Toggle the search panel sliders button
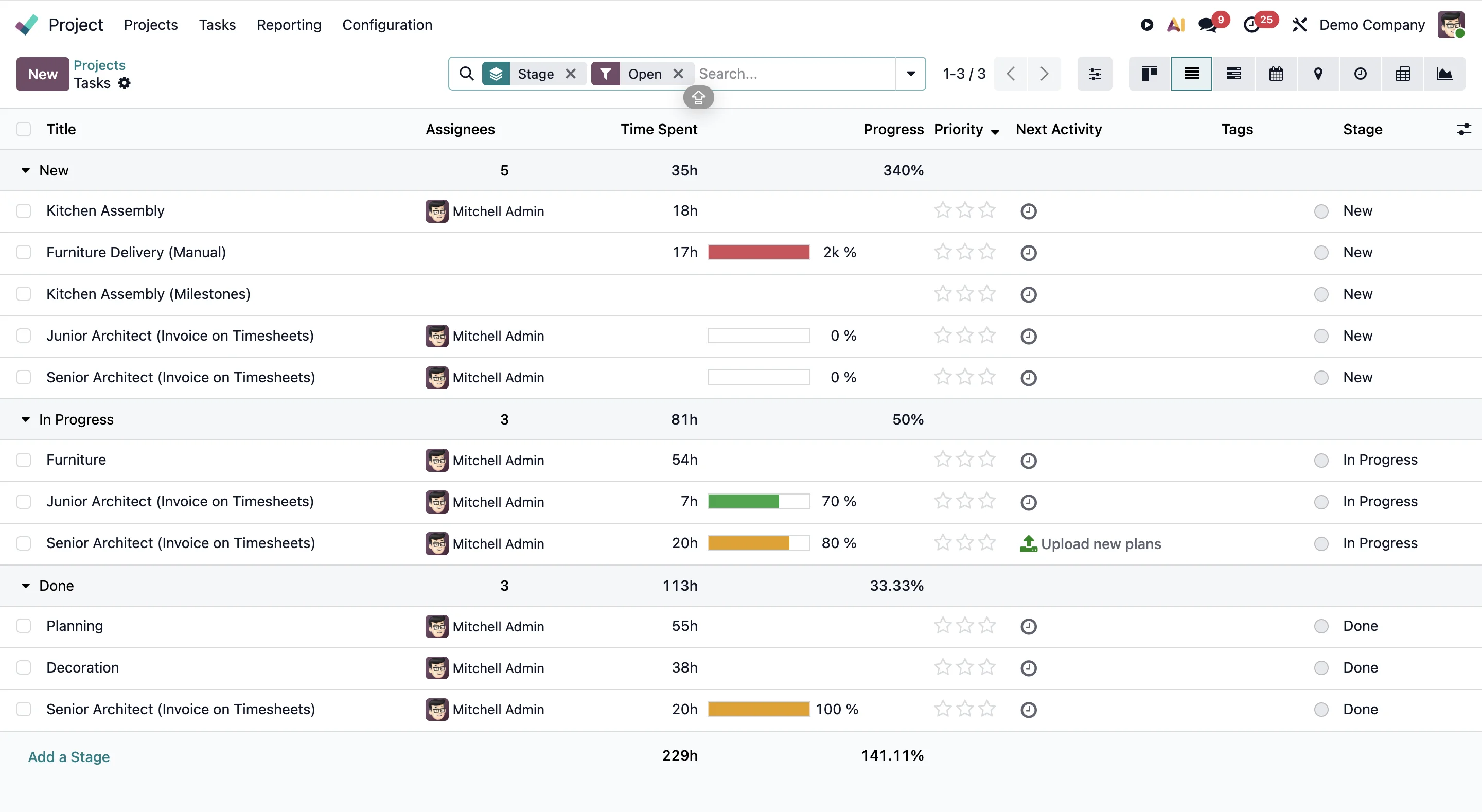This screenshot has height=812, width=1482. tap(1095, 74)
